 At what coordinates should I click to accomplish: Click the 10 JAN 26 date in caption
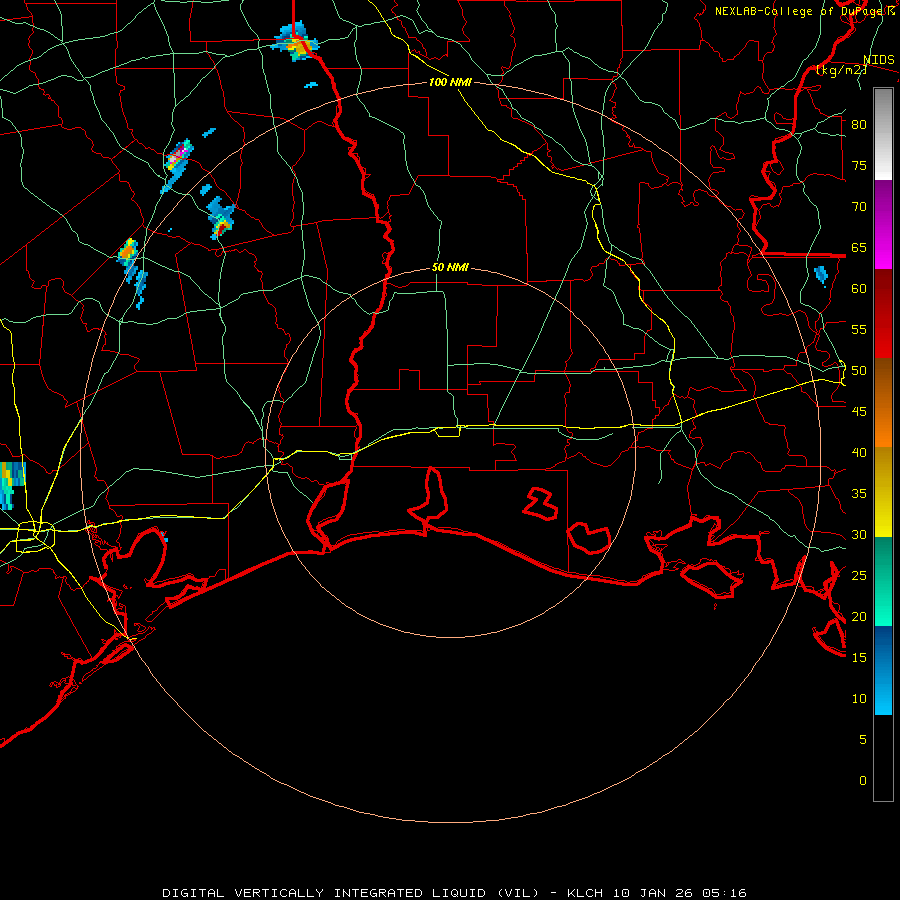point(652,893)
